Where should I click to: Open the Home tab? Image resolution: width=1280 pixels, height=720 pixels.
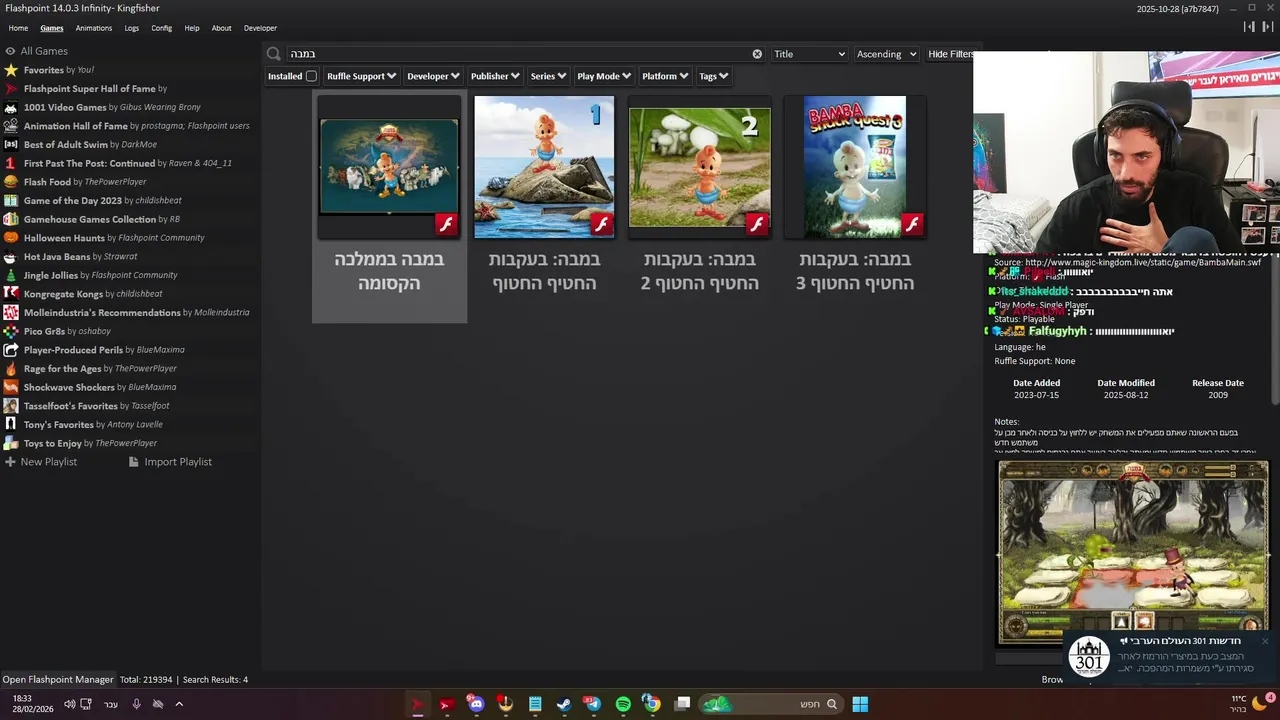pos(18,28)
